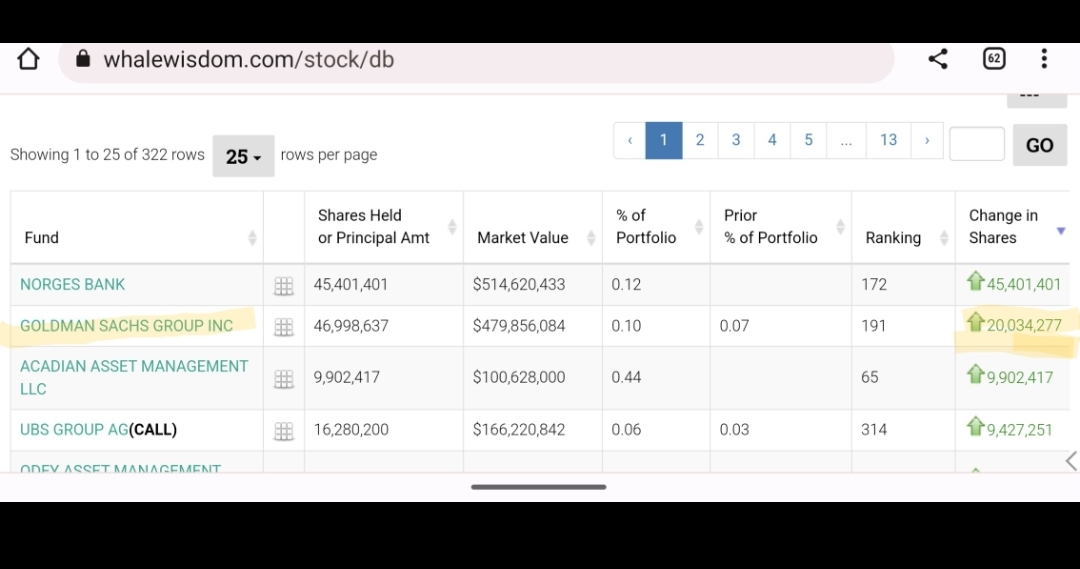Screen dimensions: 1080x569
Task: Tap the browser home icon
Action: pos(28,59)
